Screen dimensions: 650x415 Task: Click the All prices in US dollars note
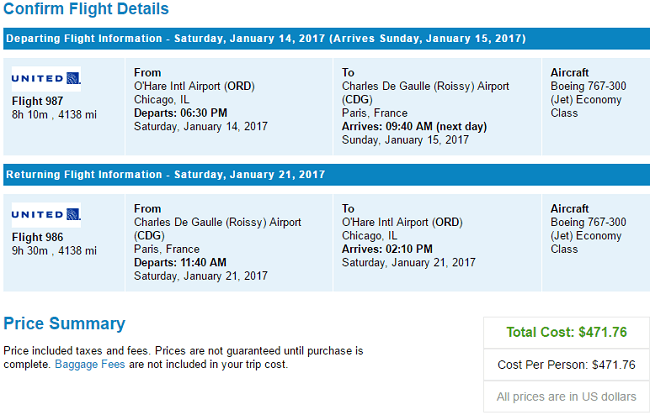566,397
